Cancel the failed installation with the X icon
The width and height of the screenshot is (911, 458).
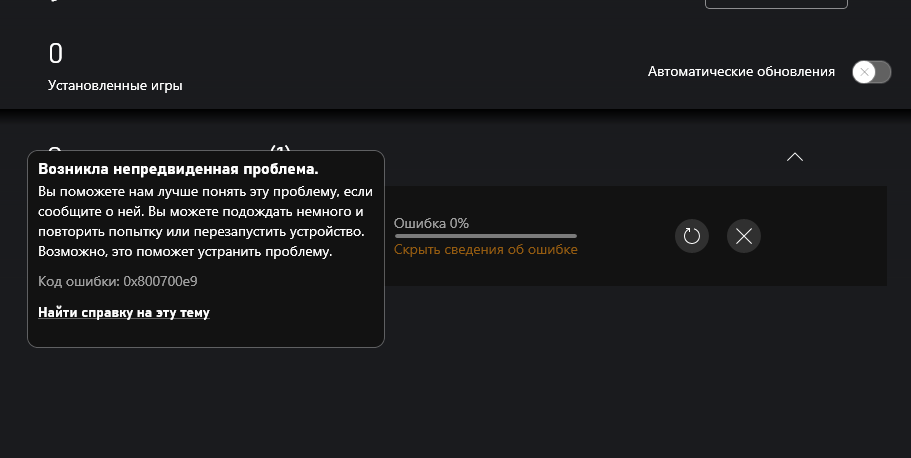click(x=744, y=236)
